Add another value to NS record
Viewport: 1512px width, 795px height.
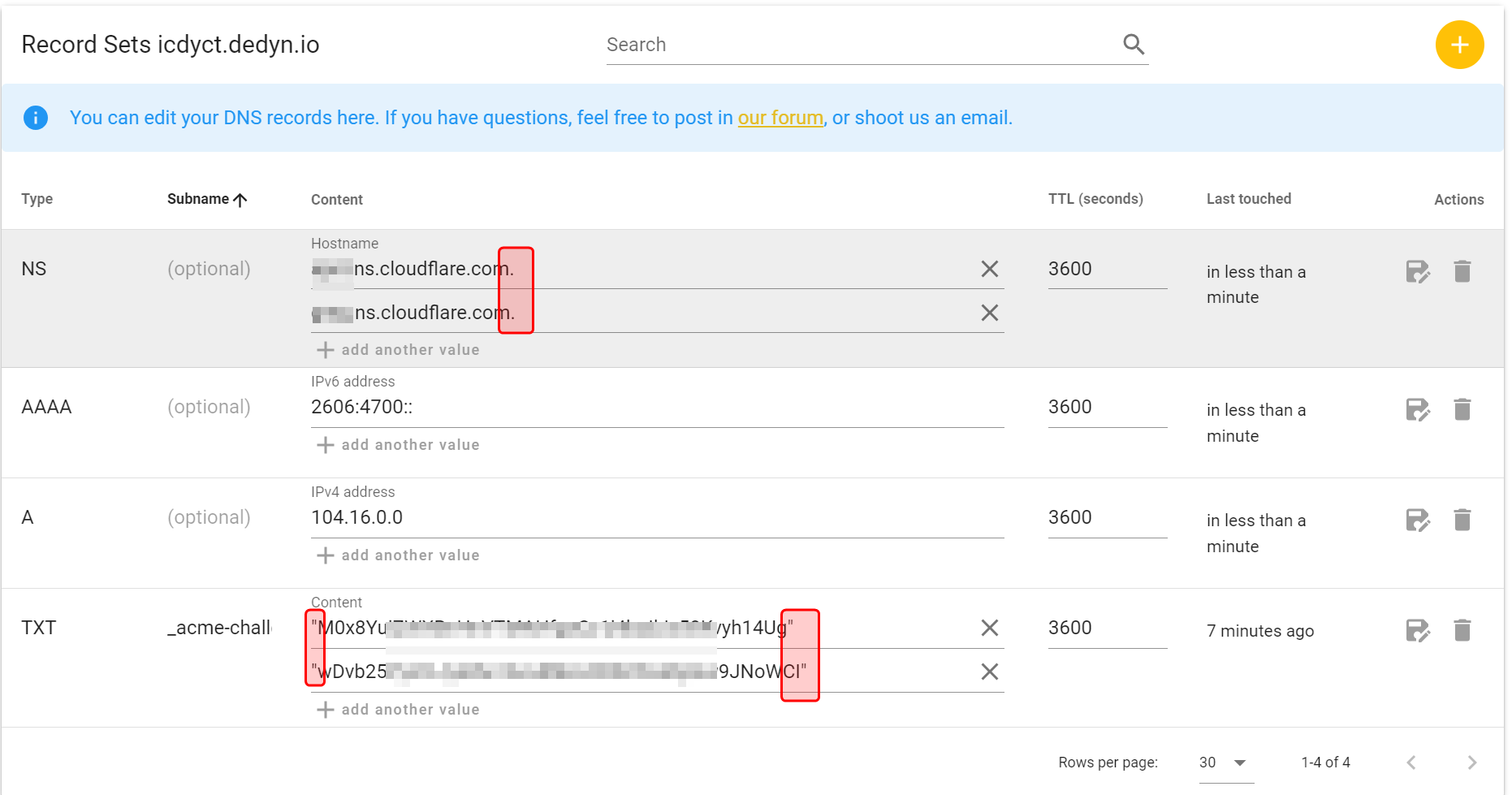point(398,350)
